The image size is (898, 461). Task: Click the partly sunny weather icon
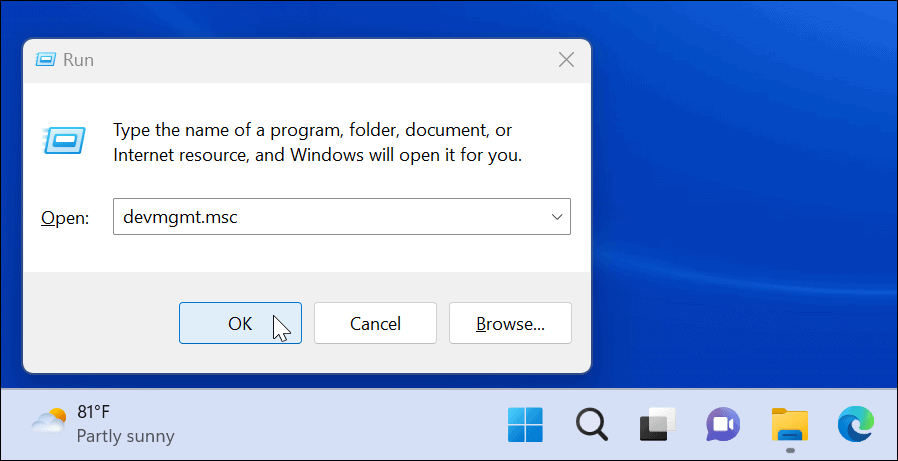point(48,424)
